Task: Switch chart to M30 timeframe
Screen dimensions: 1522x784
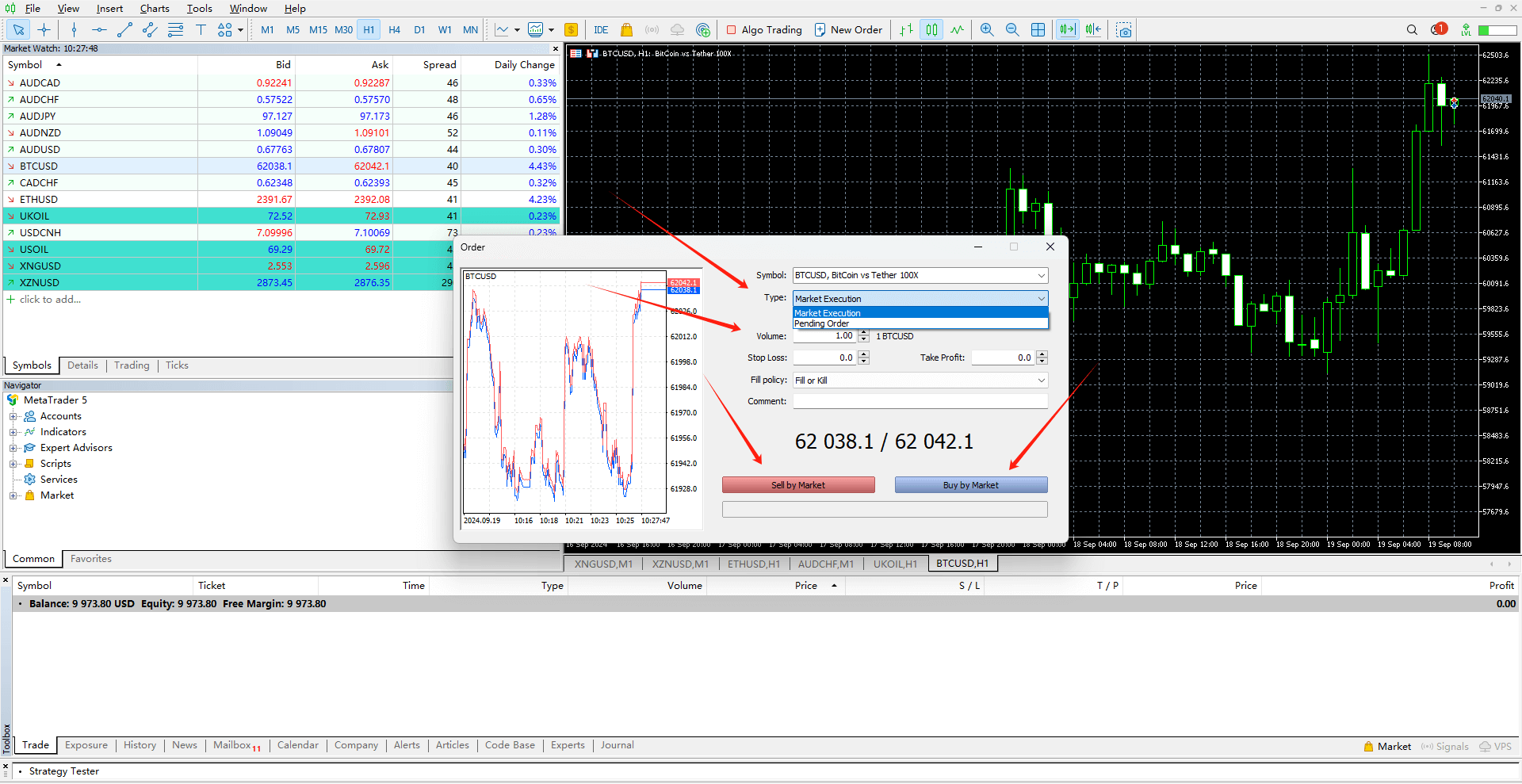Action: pos(343,30)
